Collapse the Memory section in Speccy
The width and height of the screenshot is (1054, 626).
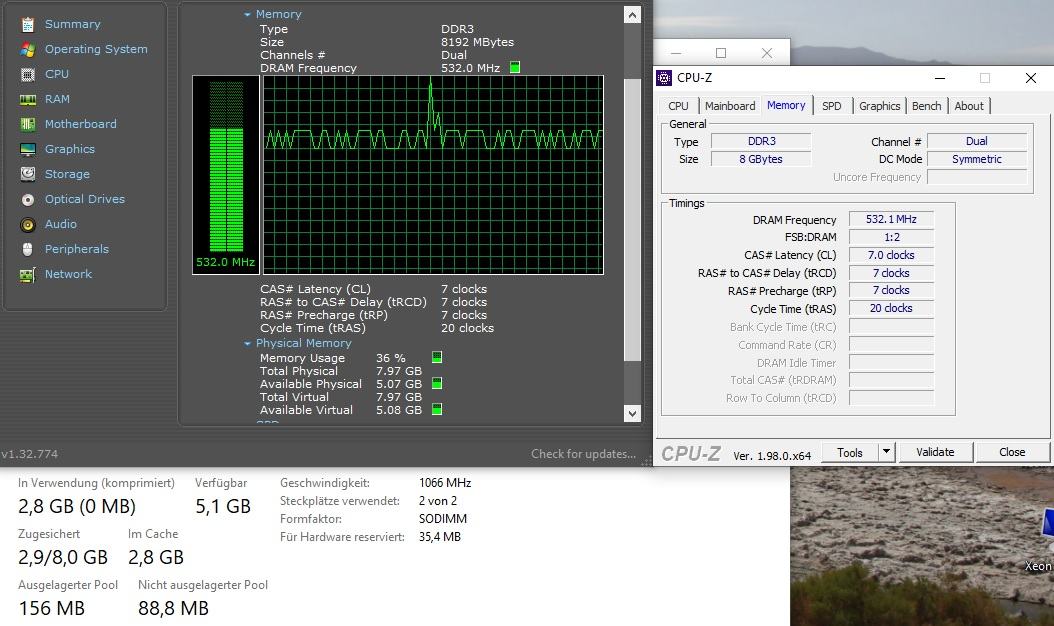[x=247, y=14]
